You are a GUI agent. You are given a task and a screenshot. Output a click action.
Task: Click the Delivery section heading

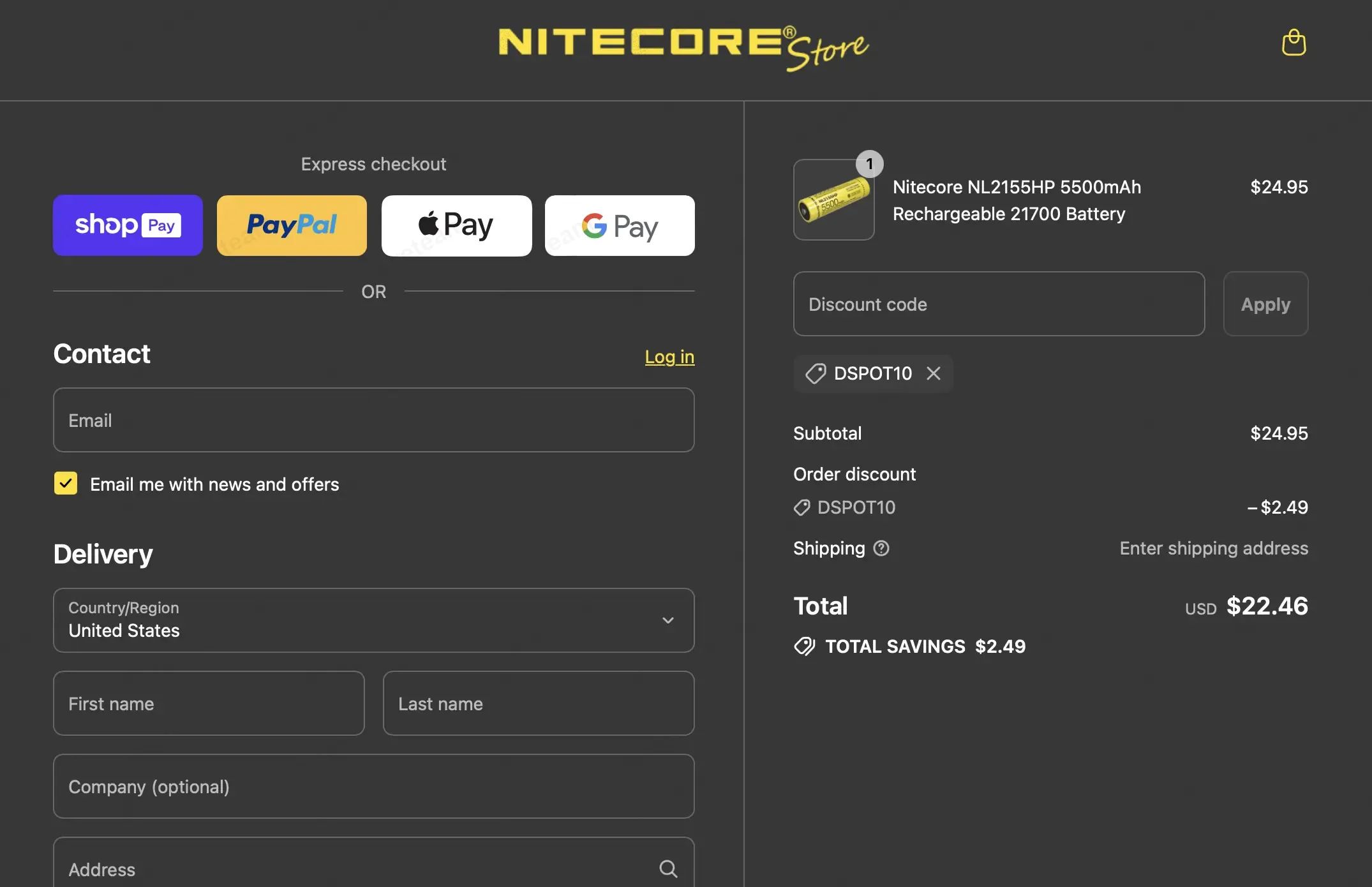pyautogui.click(x=103, y=554)
